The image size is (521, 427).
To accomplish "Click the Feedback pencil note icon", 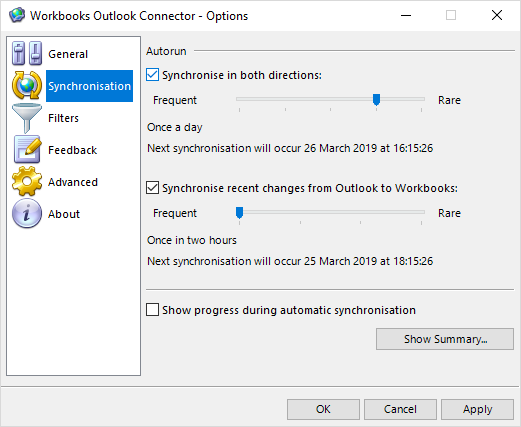I will point(27,150).
